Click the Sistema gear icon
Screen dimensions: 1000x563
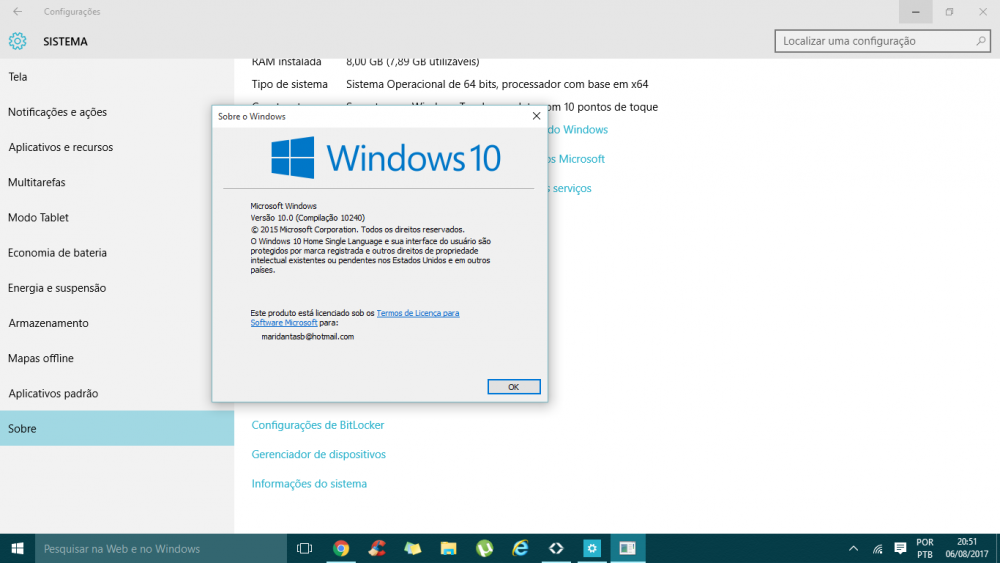(x=17, y=41)
